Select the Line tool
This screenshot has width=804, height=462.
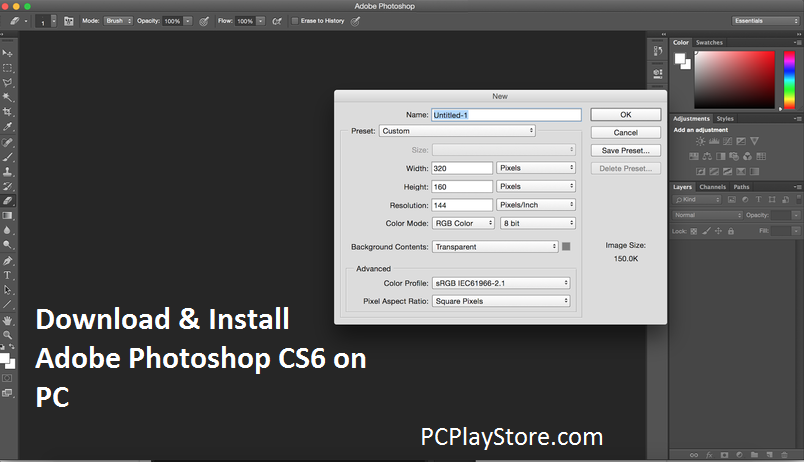tap(8, 305)
